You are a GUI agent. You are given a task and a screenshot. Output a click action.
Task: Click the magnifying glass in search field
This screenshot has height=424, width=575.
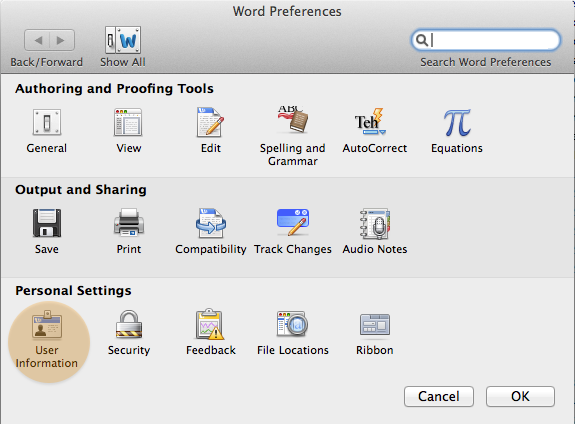coord(422,40)
